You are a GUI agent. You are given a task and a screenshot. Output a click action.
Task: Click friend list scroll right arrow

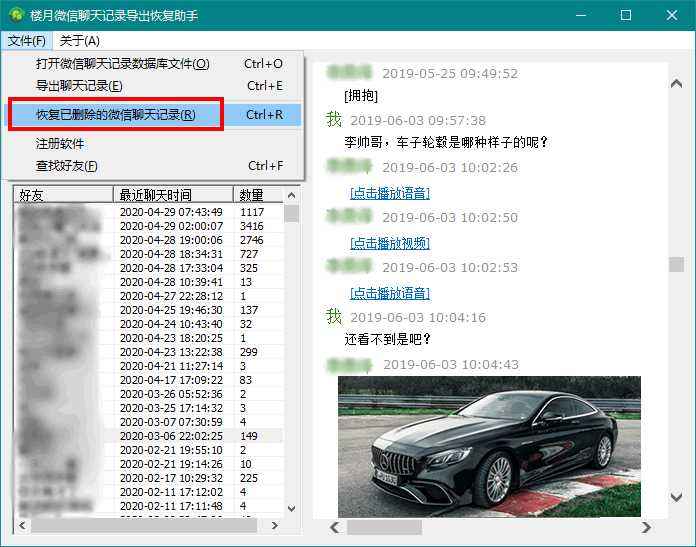point(275,526)
